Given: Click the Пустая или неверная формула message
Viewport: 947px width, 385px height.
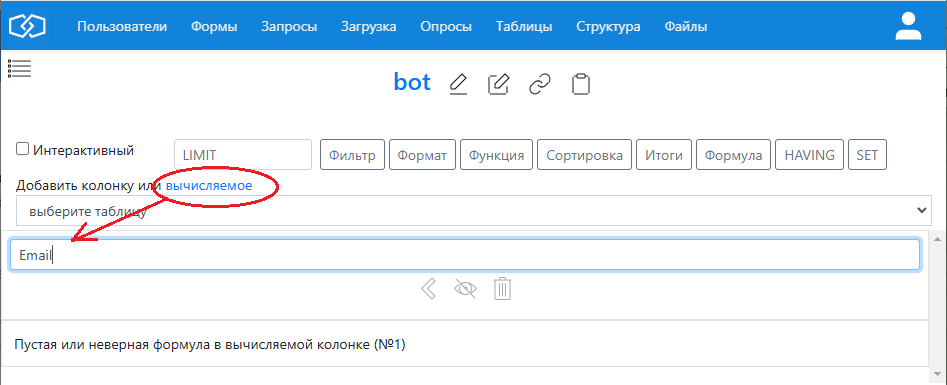Looking at the screenshot, I should [x=210, y=345].
